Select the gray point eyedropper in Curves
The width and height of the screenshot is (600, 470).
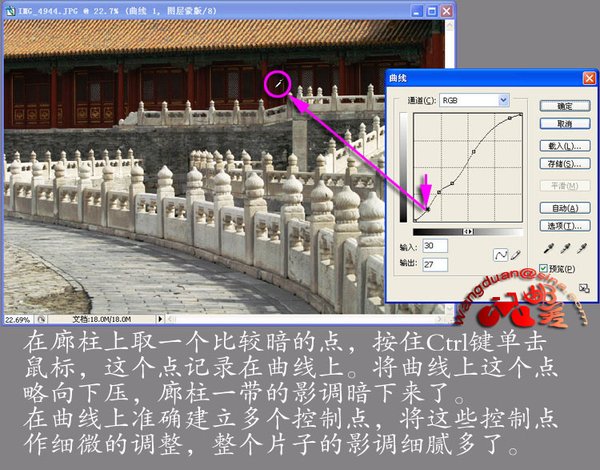(x=563, y=247)
